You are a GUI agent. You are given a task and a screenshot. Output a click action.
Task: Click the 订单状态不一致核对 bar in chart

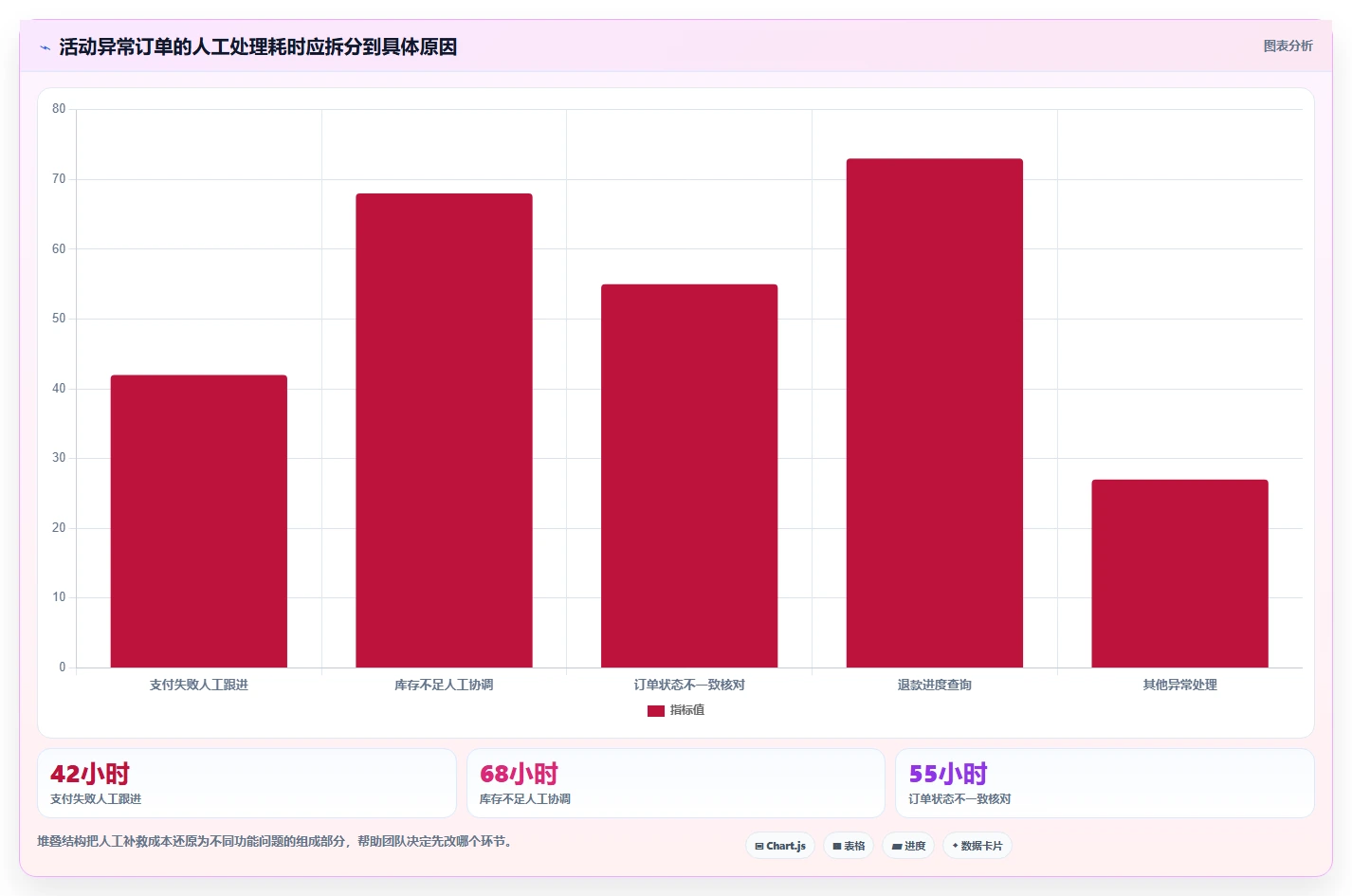[689, 476]
